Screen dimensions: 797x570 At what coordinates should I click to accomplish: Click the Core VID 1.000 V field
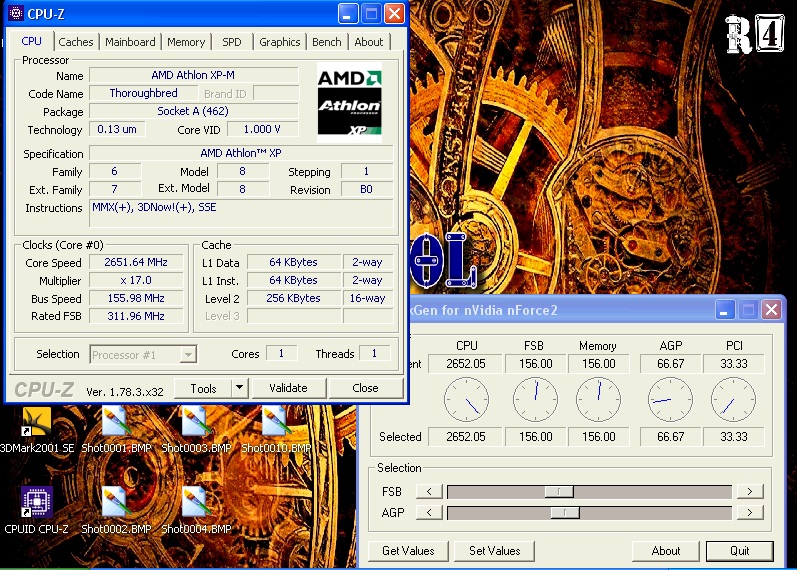(x=262, y=129)
